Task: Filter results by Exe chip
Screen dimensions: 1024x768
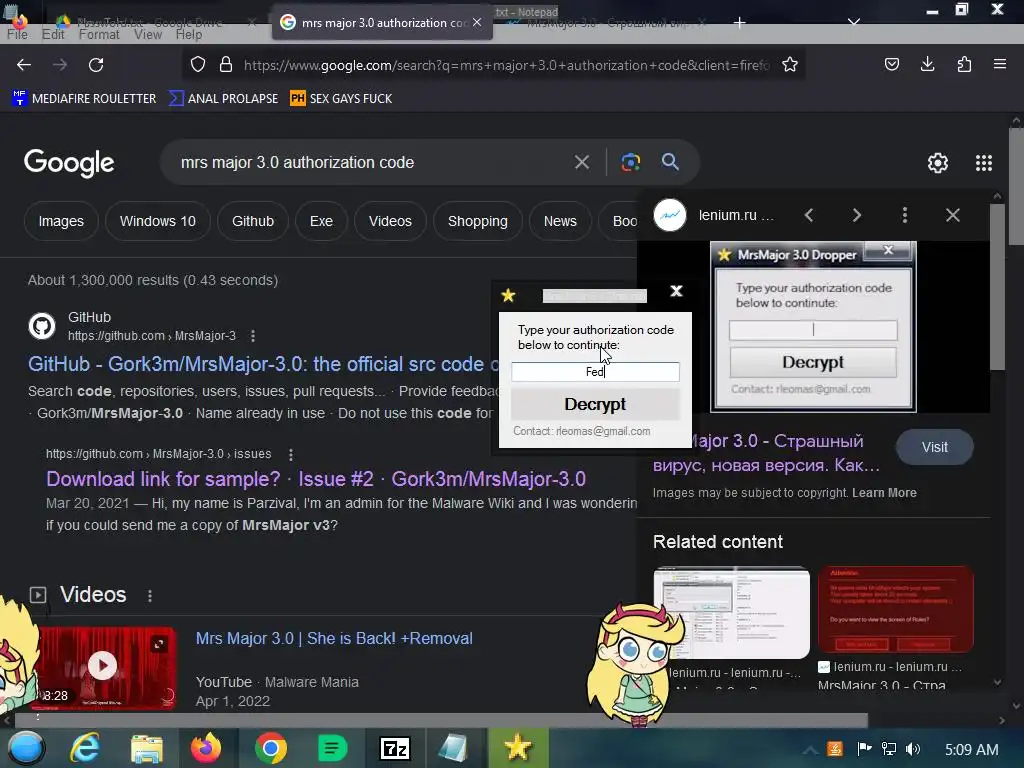Action: point(321,221)
